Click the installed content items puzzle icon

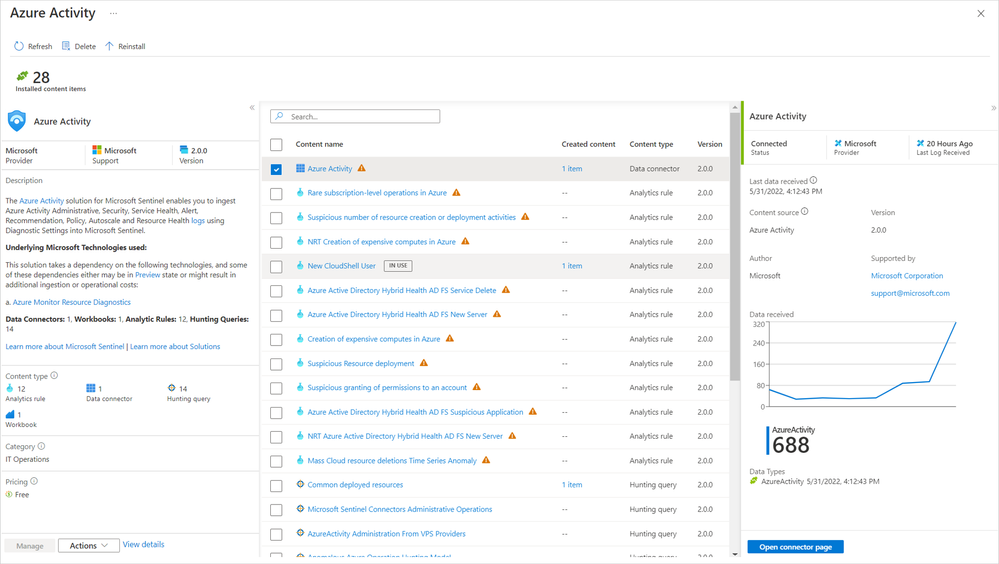point(22,76)
